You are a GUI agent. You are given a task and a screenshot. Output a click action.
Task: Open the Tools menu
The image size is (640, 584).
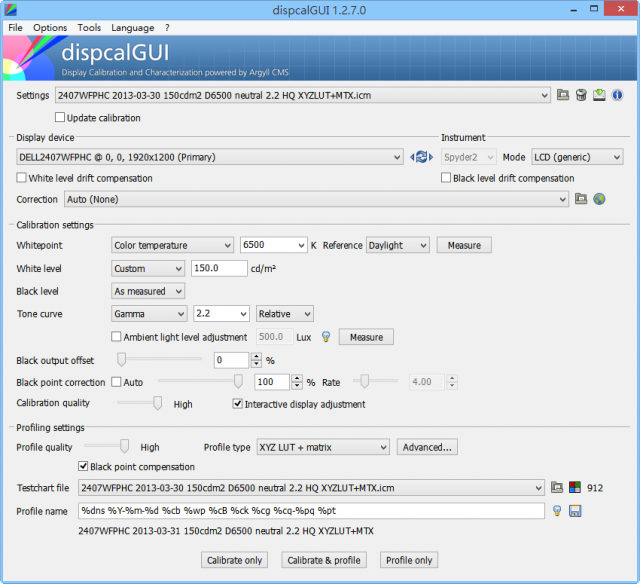point(89,28)
